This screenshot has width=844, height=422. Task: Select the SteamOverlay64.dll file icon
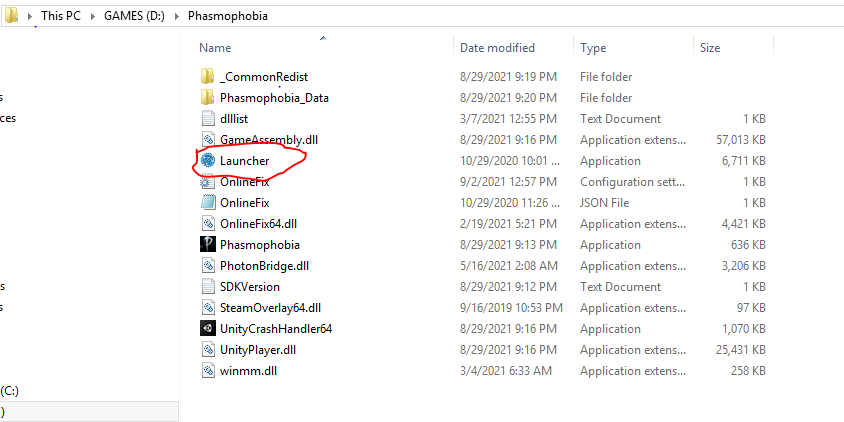point(208,308)
